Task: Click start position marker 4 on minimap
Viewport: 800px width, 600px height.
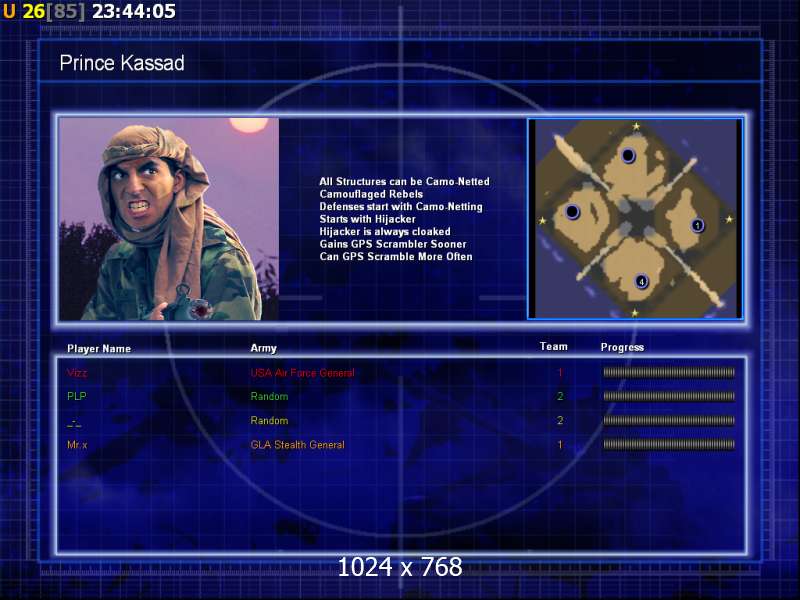Action: click(641, 281)
